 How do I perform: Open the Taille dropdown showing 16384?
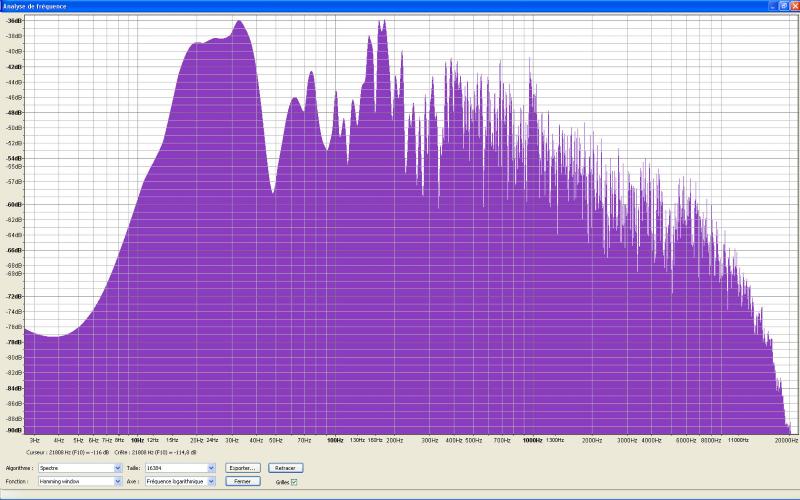point(180,468)
